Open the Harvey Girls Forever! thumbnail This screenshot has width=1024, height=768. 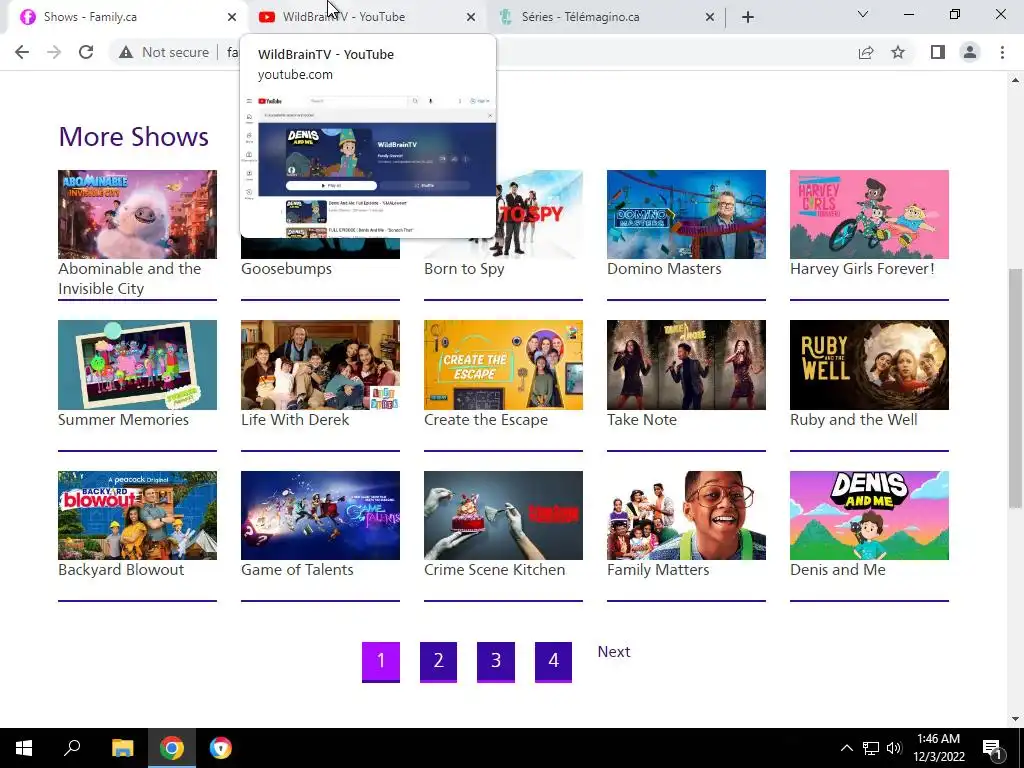tap(869, 214)
